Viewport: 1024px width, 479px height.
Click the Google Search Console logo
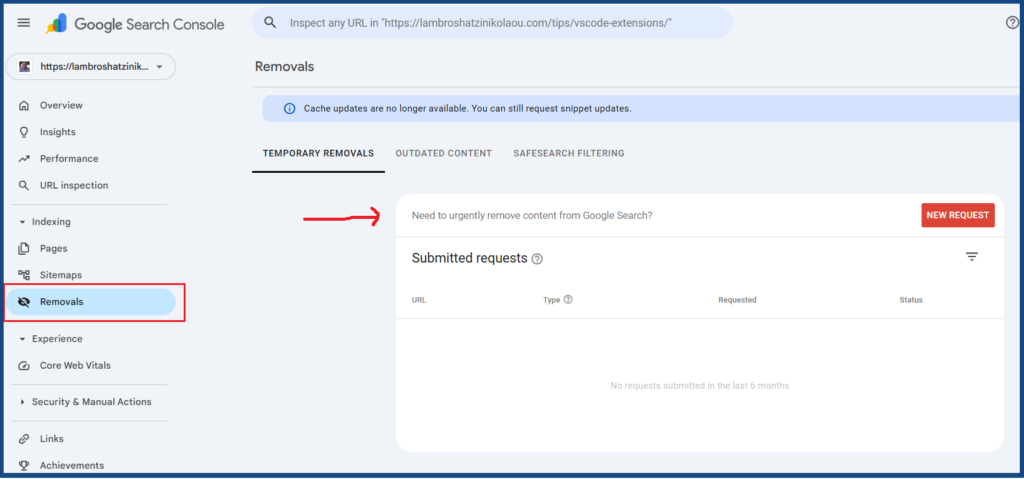coord(135,24)
